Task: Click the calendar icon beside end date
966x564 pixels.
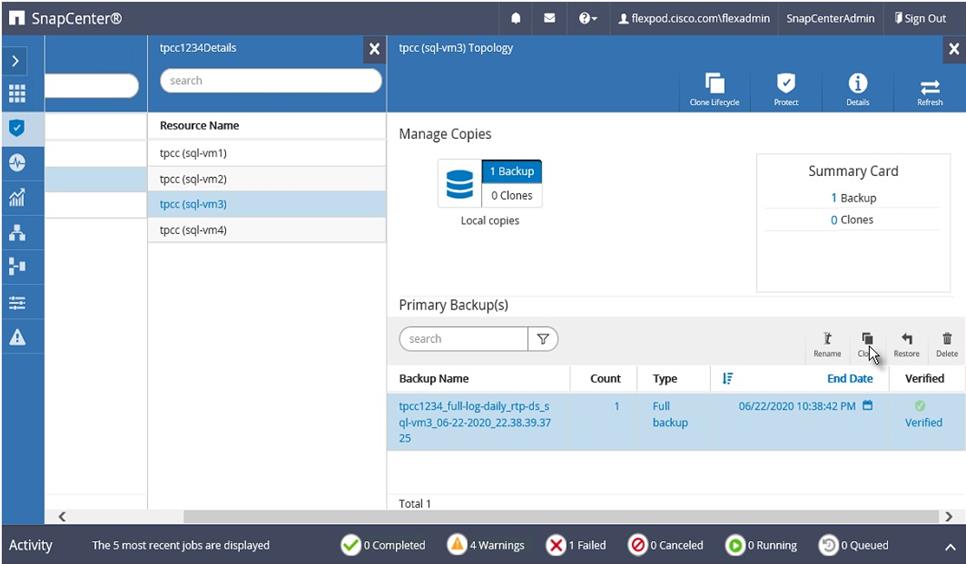Action: click(867, 405)
